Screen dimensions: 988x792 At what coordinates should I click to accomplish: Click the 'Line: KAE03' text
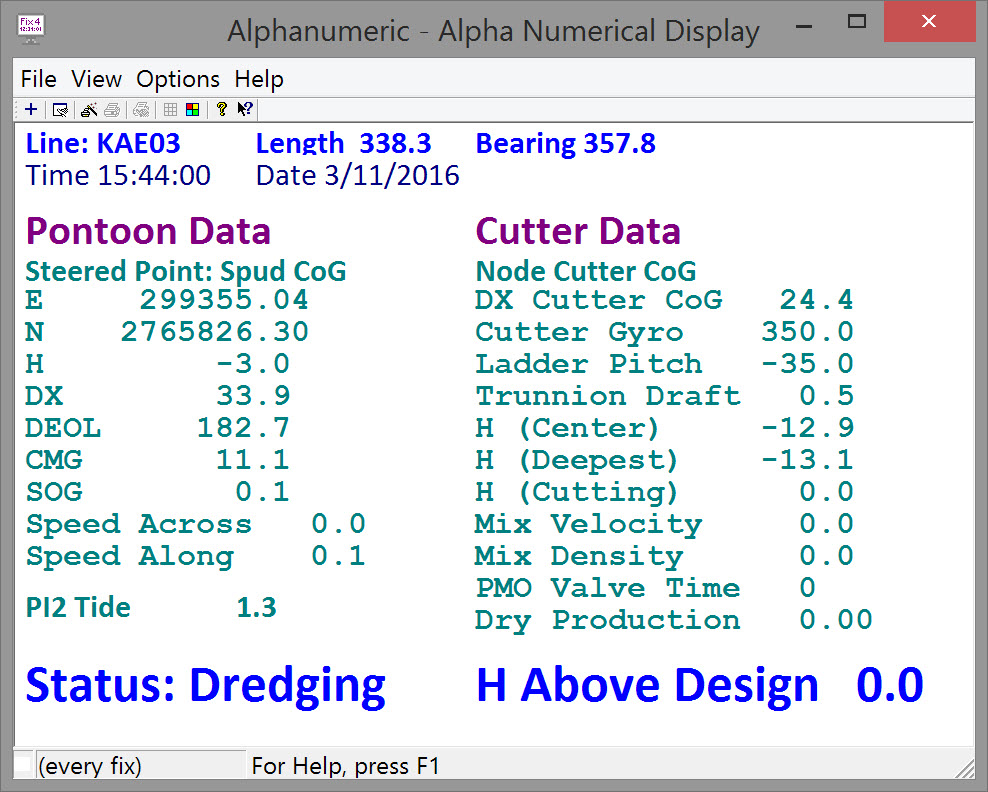[103, 144]
